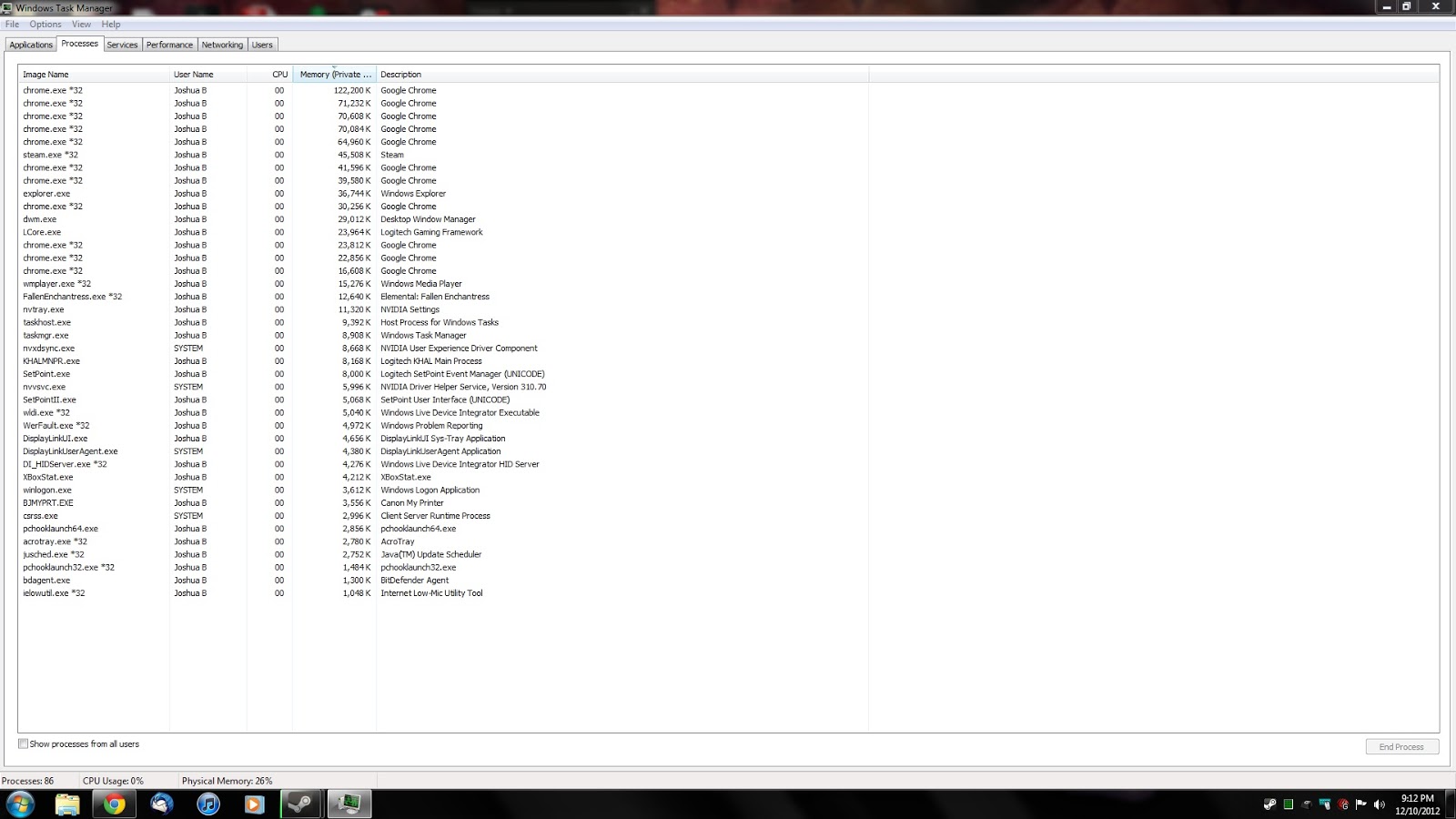Screen dimensions: 1456x819
Task: Select the Processes tab
Action: coord(80,44)
